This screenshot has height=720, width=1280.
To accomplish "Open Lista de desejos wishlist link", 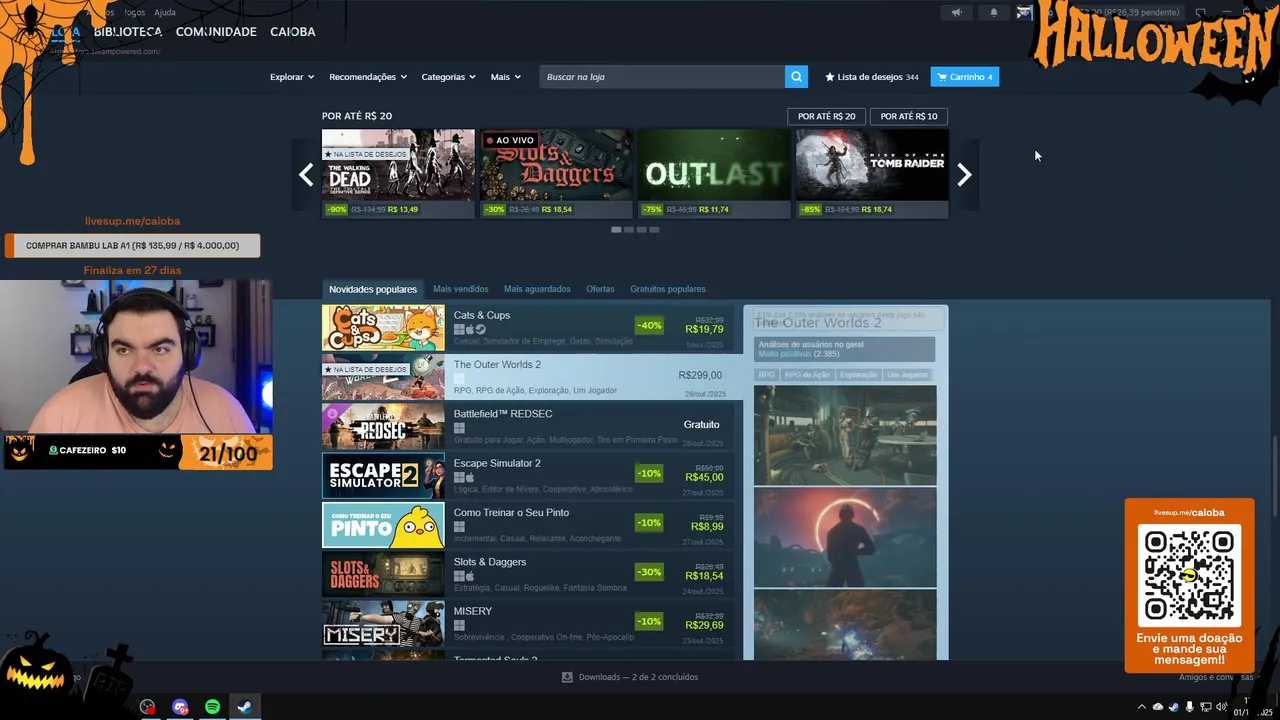I will pyautogui.click(x=871, y=77).
